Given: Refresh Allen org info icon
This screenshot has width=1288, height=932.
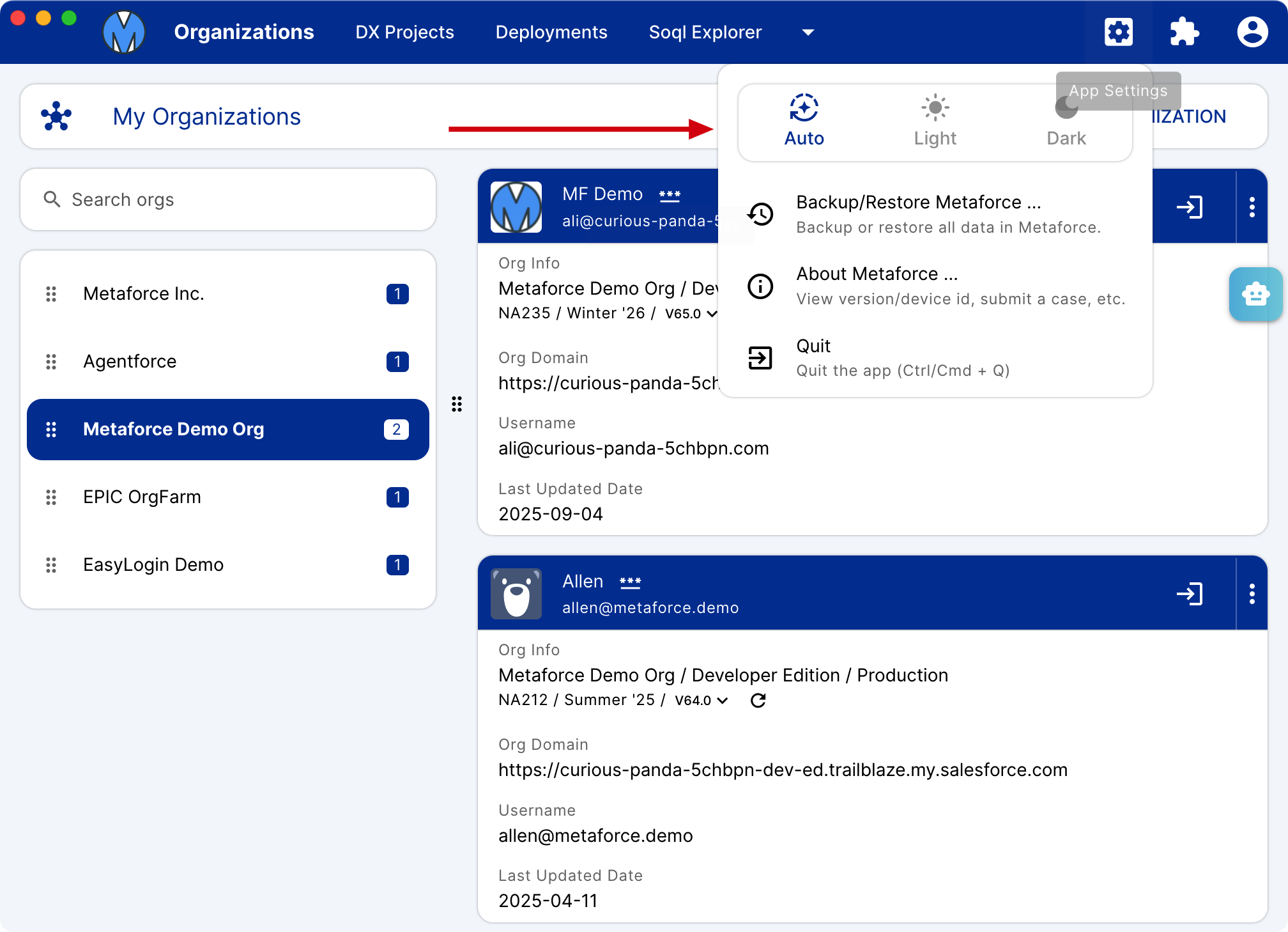Looking at the screenshot, I should tap(758, 701).
